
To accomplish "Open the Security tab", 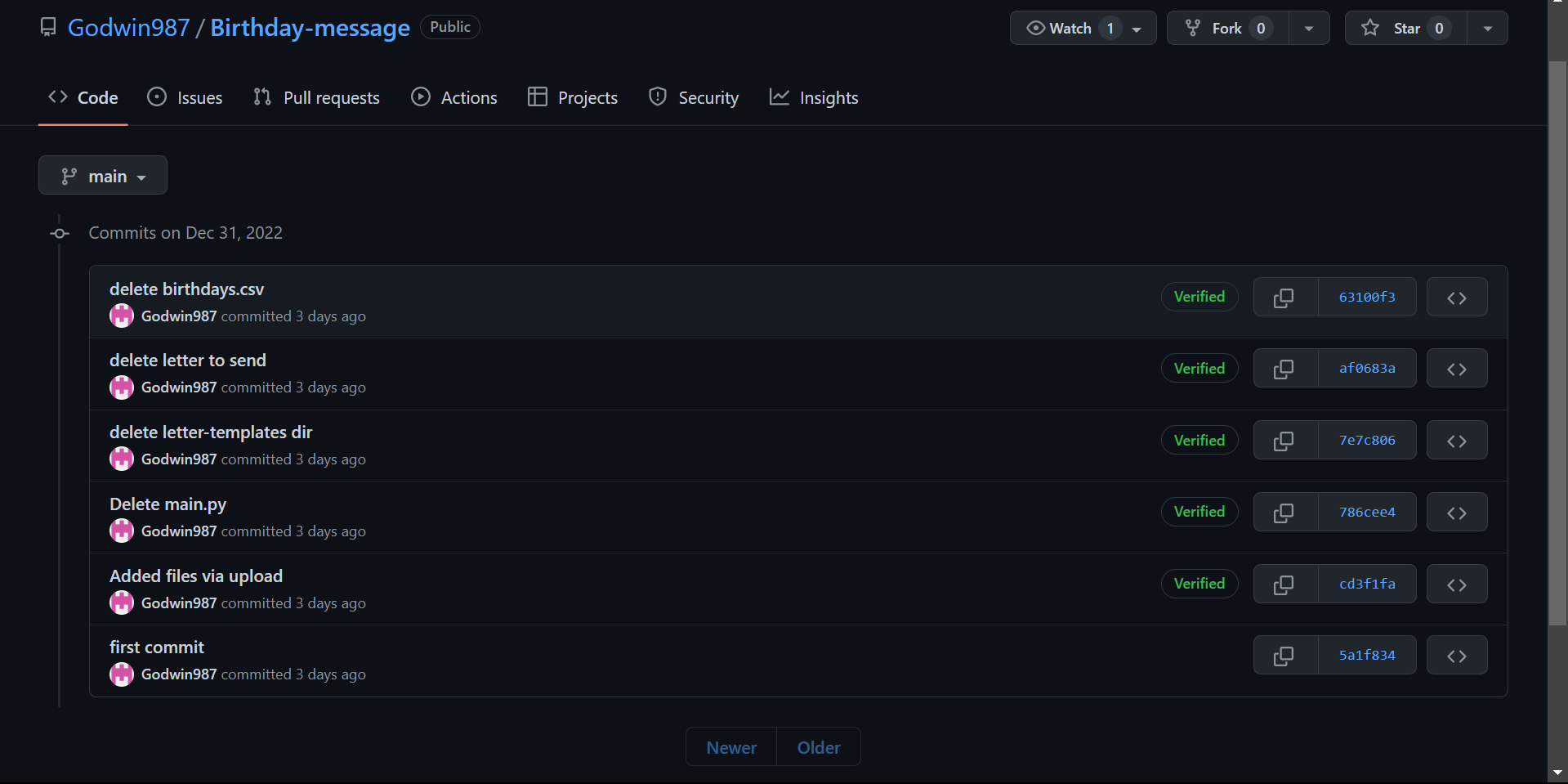I will click(x=694, y=97).
